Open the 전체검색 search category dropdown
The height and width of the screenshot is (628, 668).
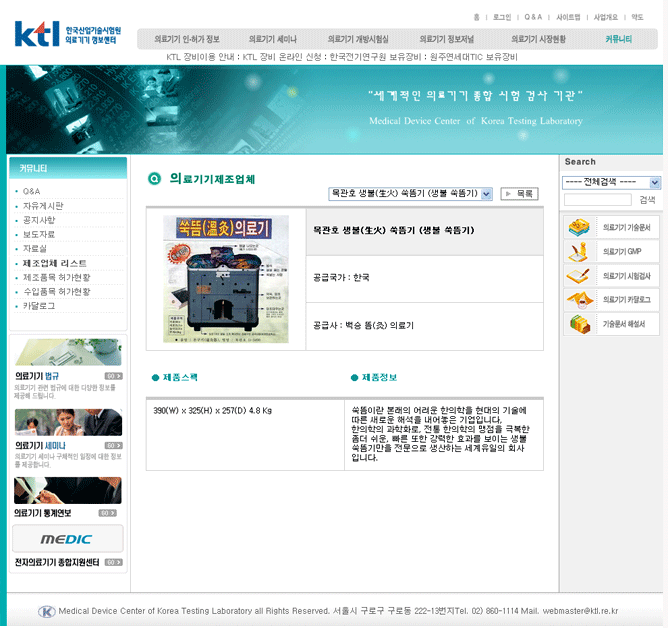[655, 183]
